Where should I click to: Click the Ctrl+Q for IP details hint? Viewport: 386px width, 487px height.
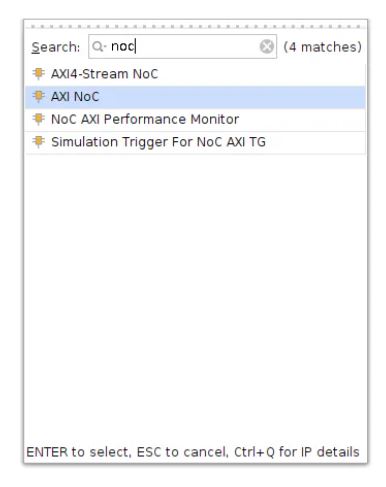[x=297, y=452]
